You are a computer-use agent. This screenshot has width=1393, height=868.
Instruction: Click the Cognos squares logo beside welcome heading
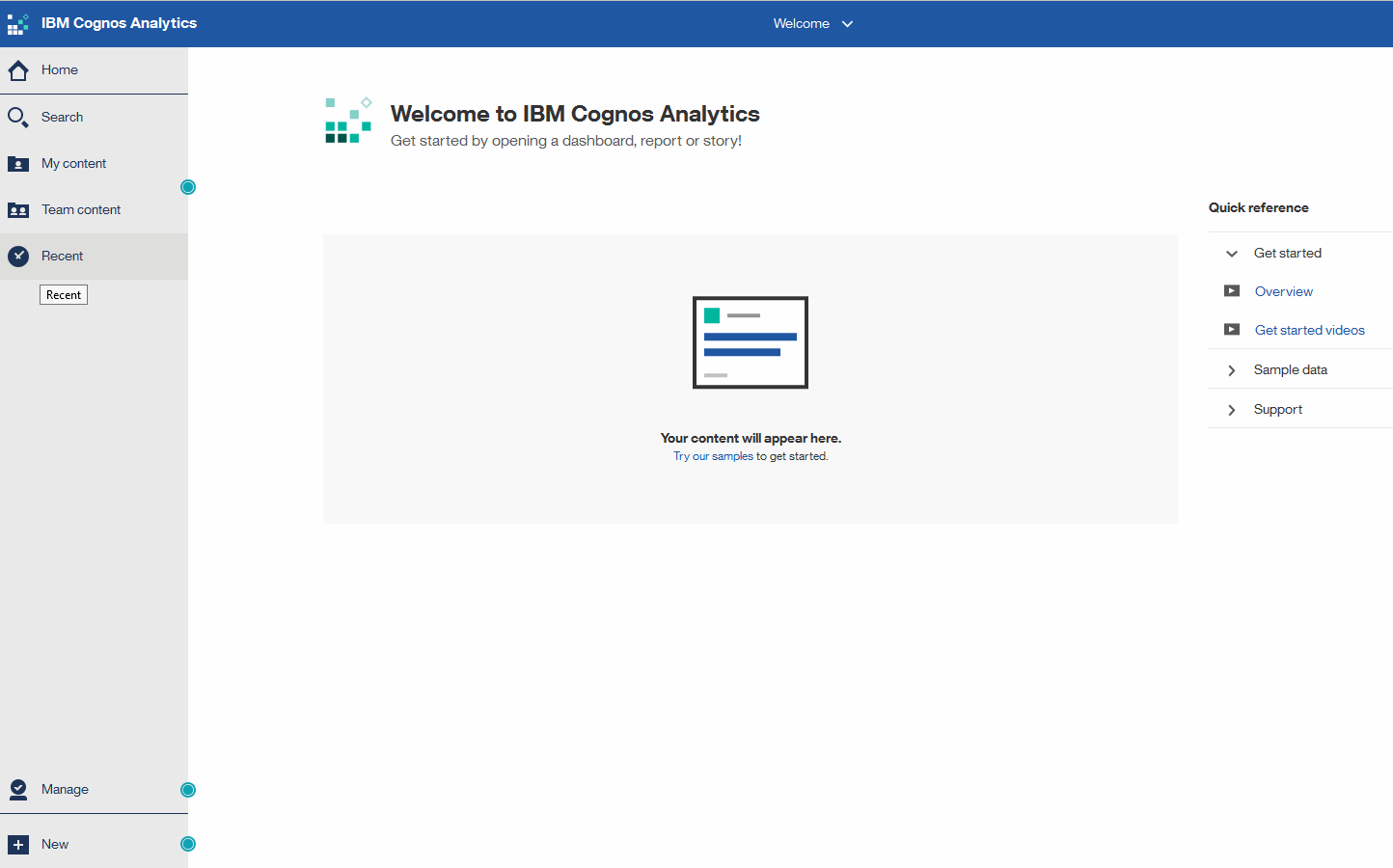348,121
